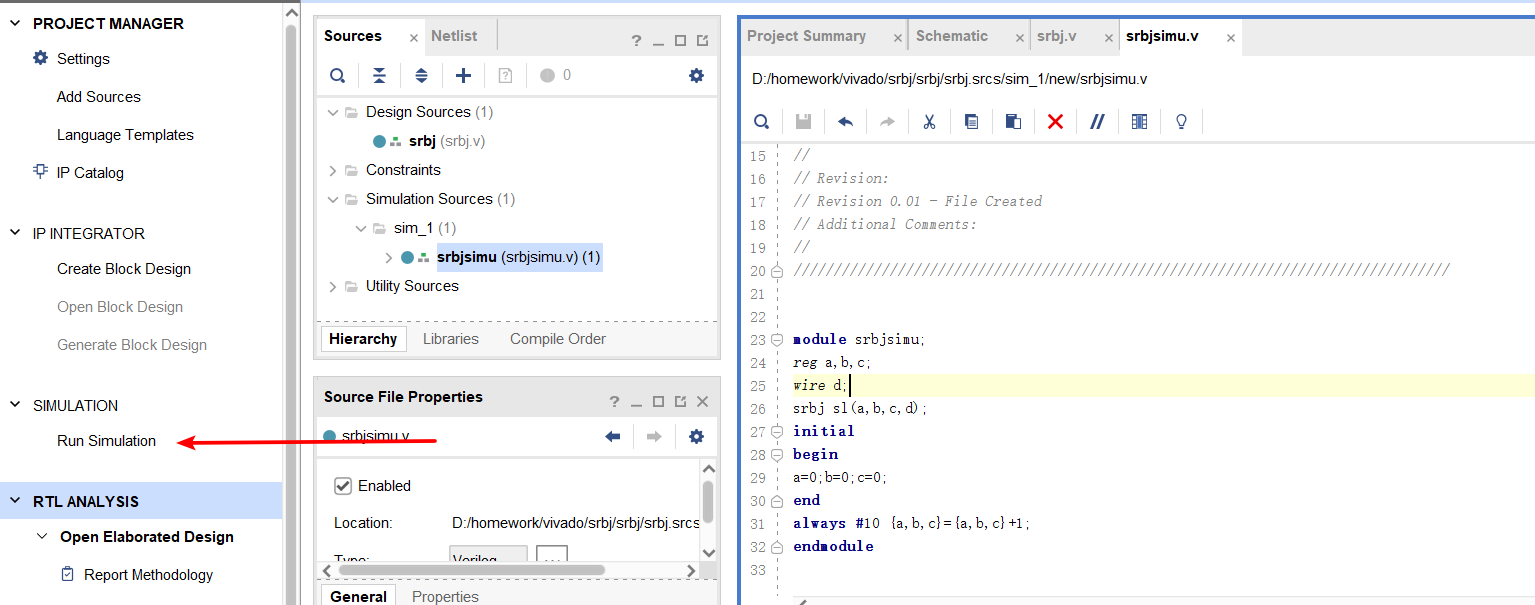1535x605 pixels.
Task: Expand the Utility Sources folder
Action: coord(333,286)
